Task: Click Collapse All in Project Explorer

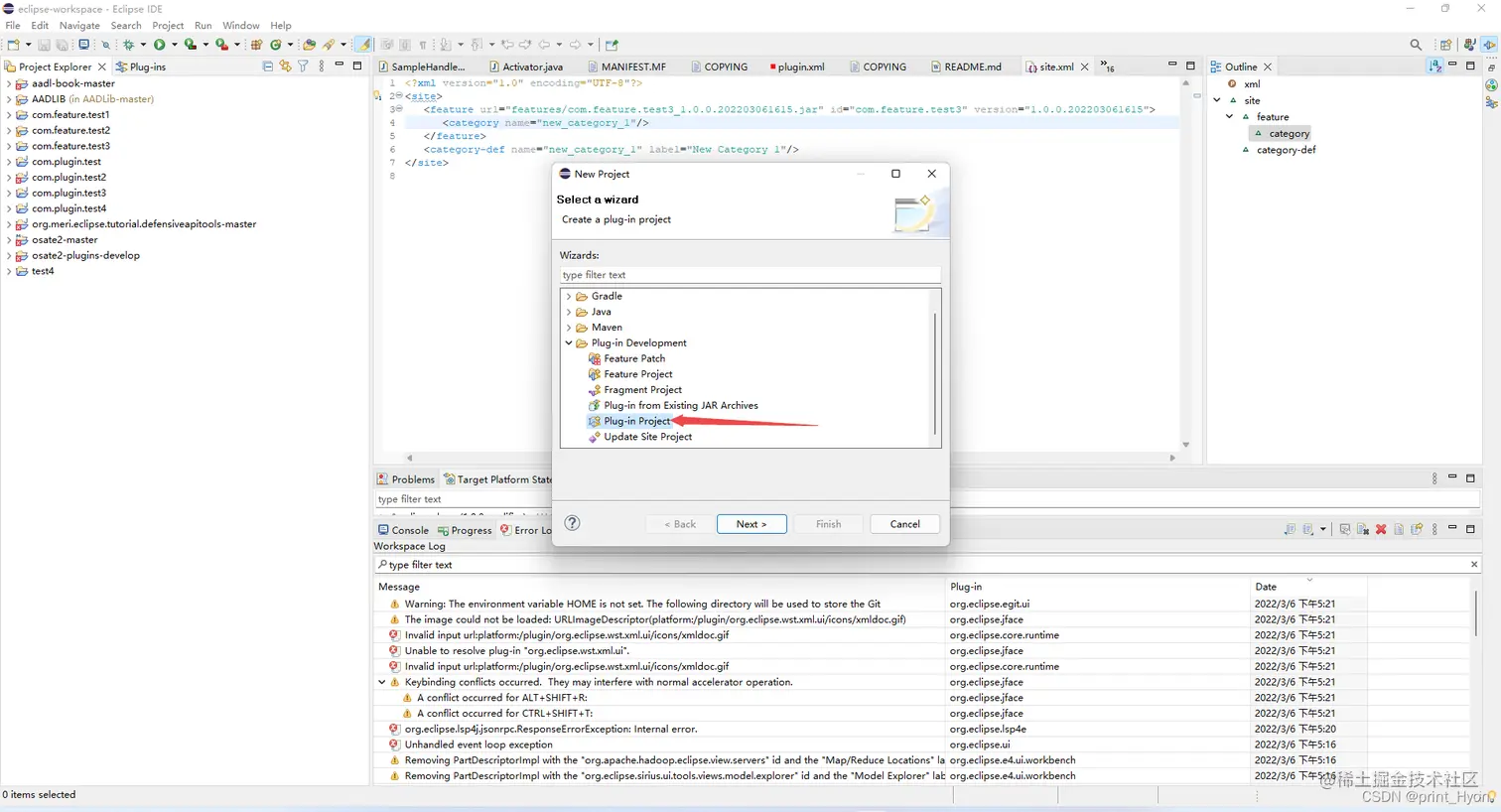Action: pos(267,67)
